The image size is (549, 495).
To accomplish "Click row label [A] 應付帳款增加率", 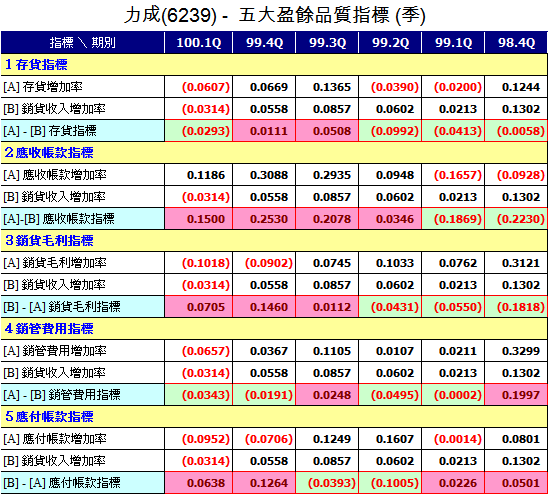I will (x=55, y=439).
